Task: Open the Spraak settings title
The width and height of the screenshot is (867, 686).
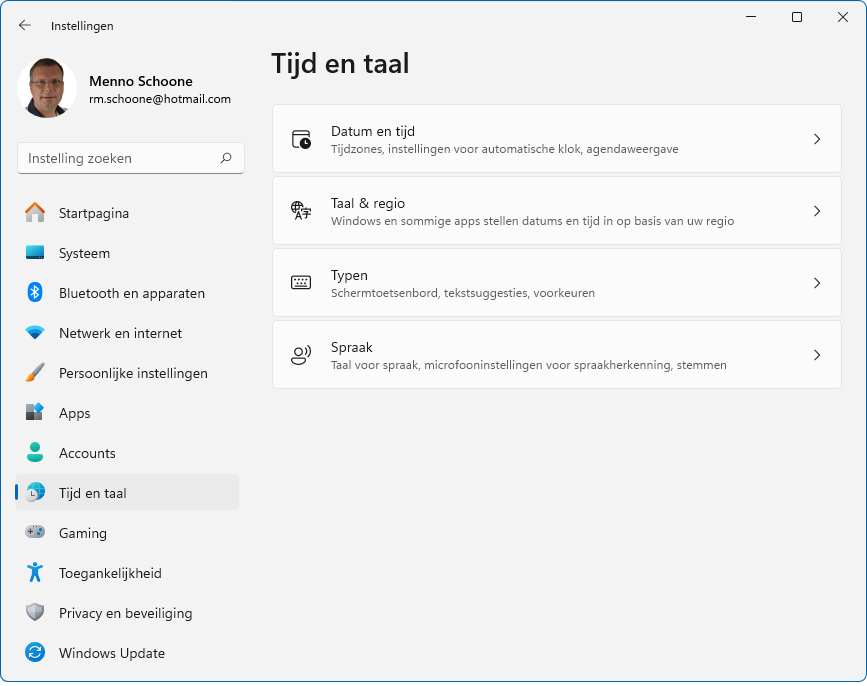Action: tap(352, 347)
